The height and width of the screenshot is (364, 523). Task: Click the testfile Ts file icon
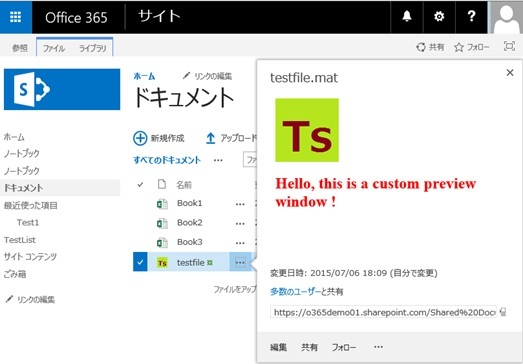[x=162, y=263]
